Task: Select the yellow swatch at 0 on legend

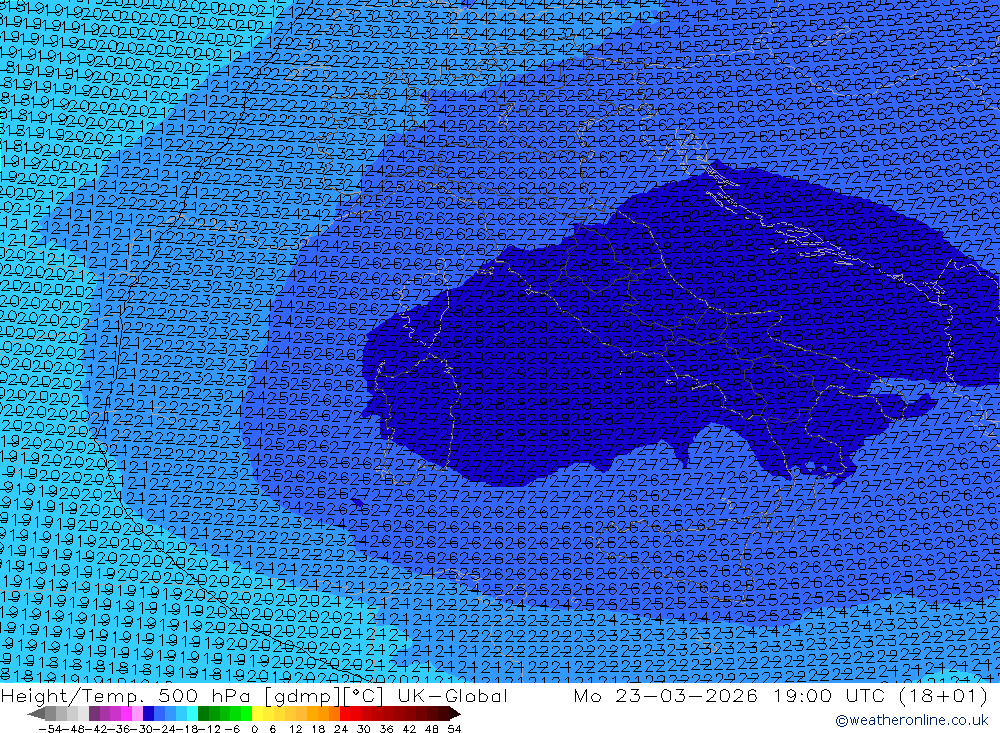Action: tap(258, 714)
